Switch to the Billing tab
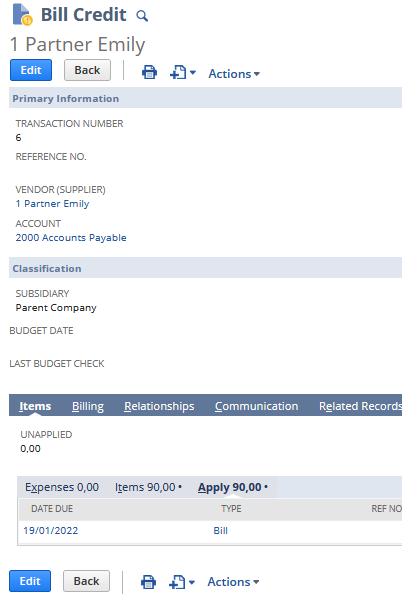402x601 pixels. (88, 406)
